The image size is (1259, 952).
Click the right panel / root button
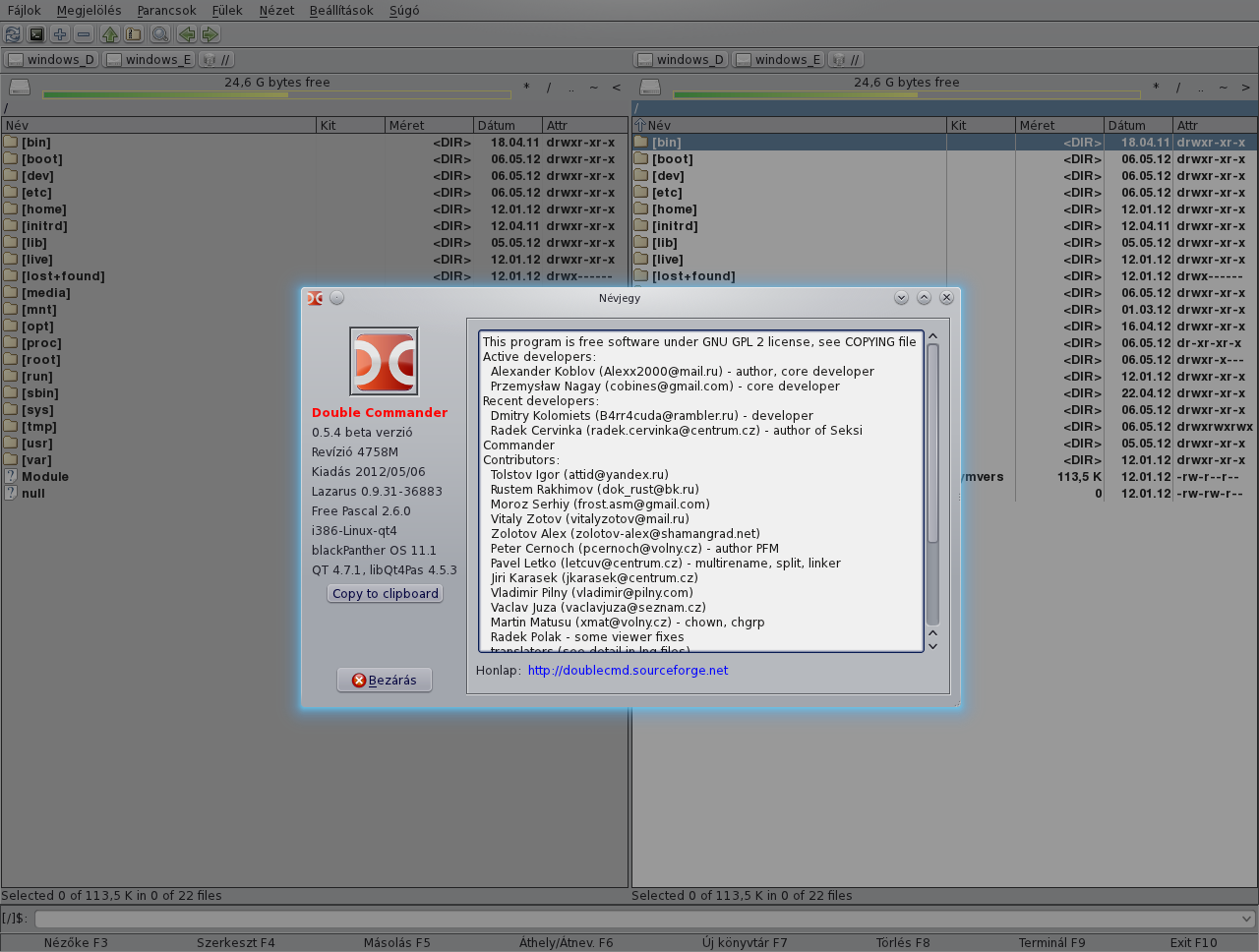(1178, 88)
